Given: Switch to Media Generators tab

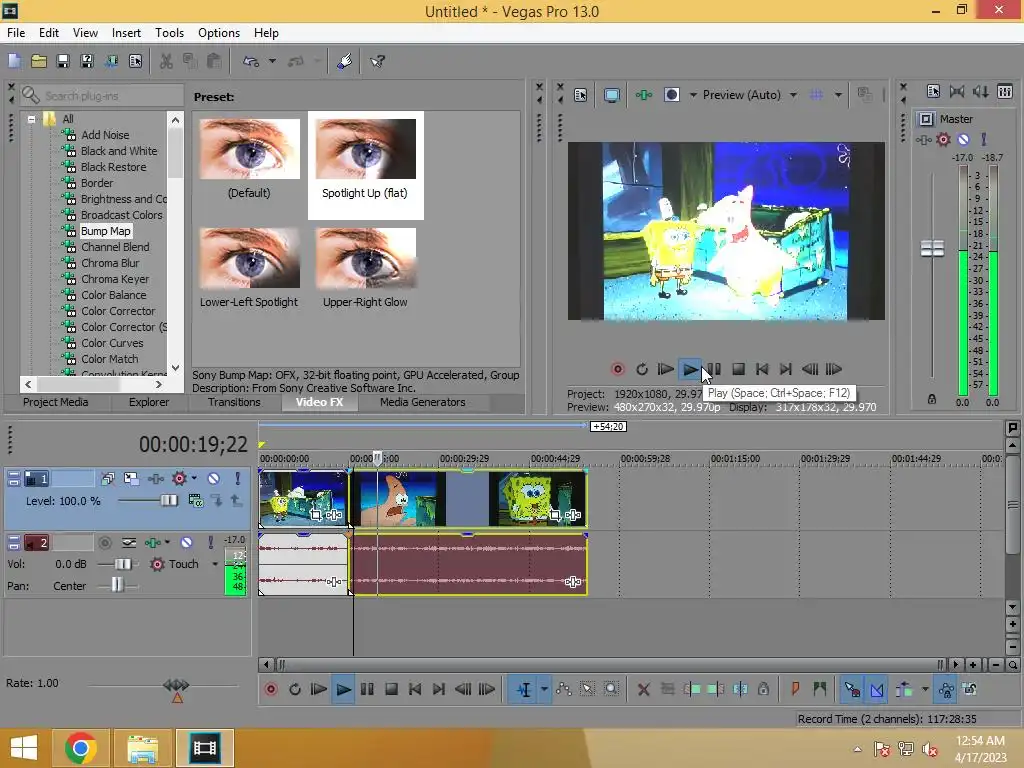Looking at the screenshot, I should [423, 402].
